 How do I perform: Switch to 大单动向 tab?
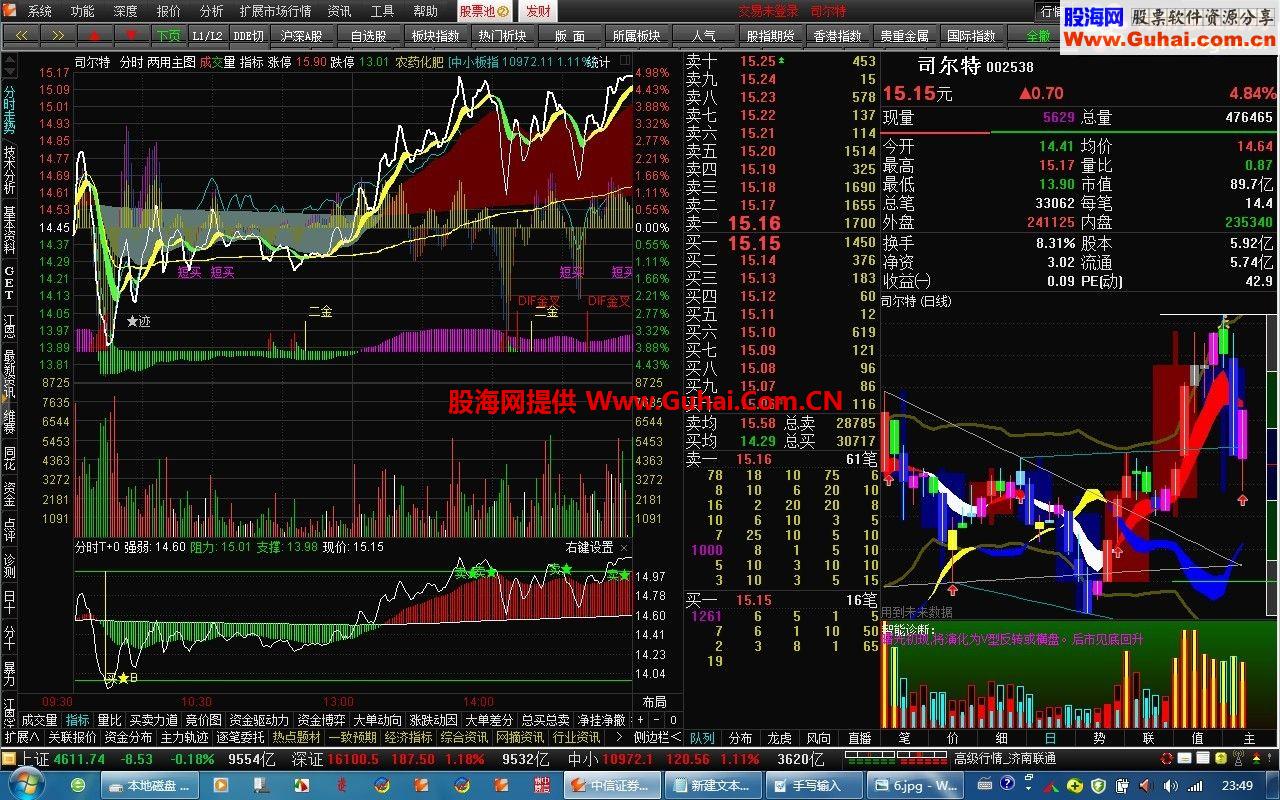[377, 720]
